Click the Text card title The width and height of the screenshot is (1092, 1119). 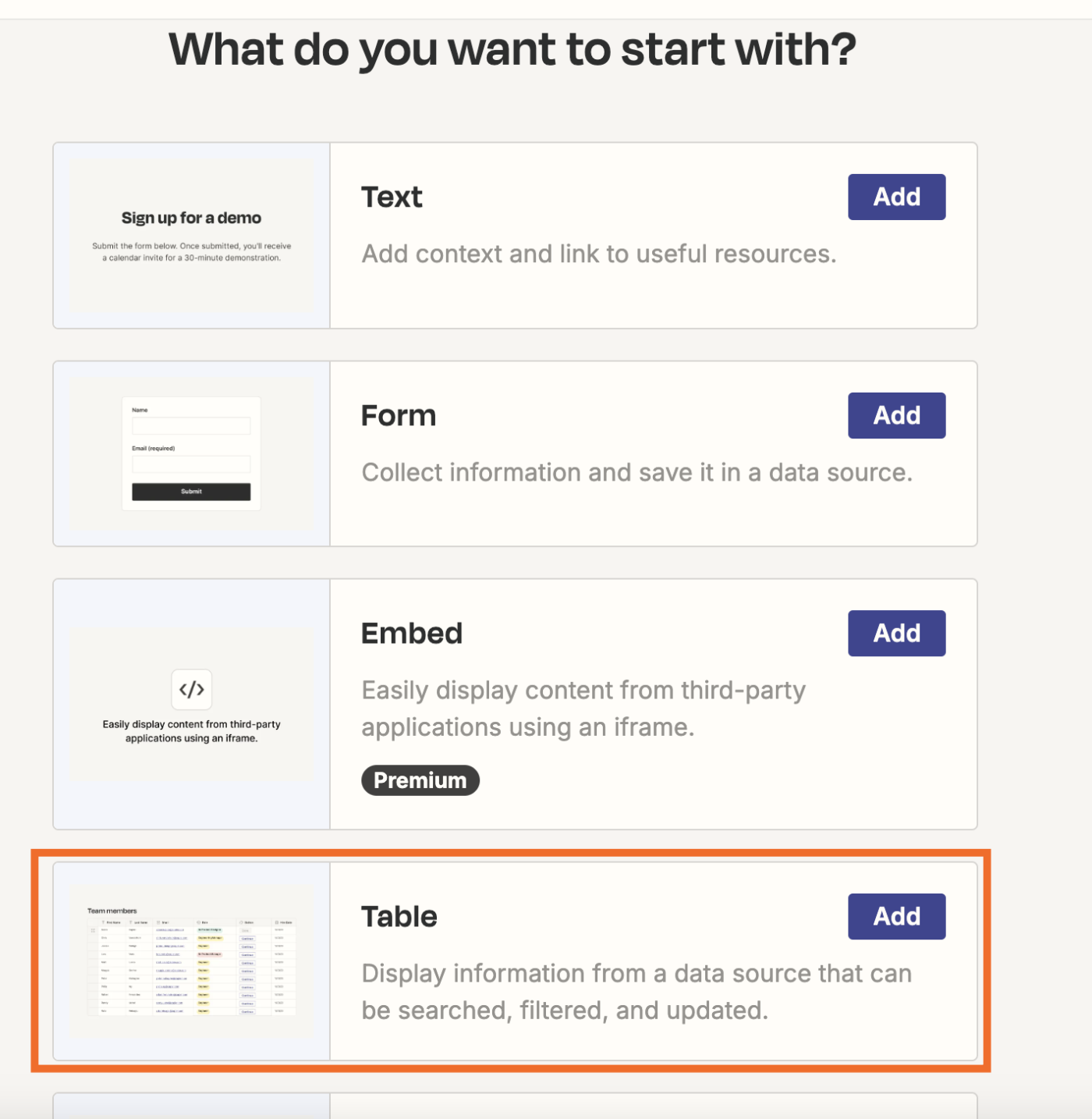coord(392,197)
